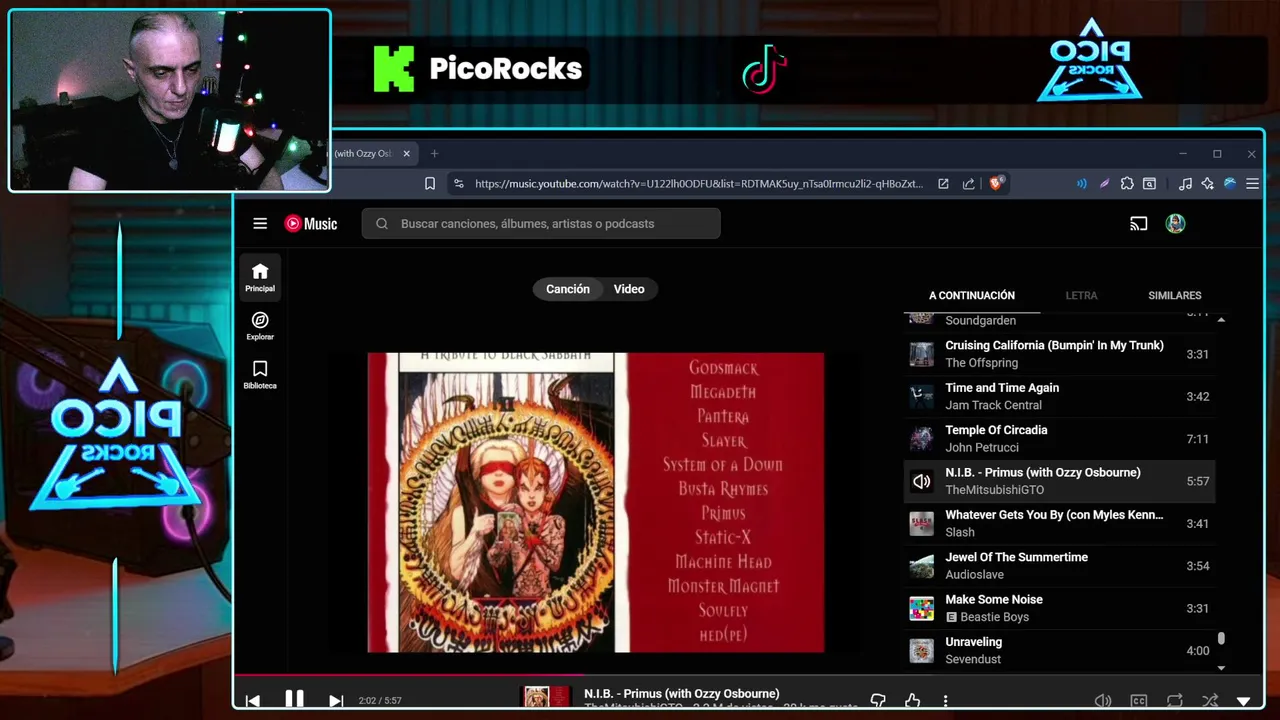
Task: Click the YouTube Music logo
Action: click(311, 224)
